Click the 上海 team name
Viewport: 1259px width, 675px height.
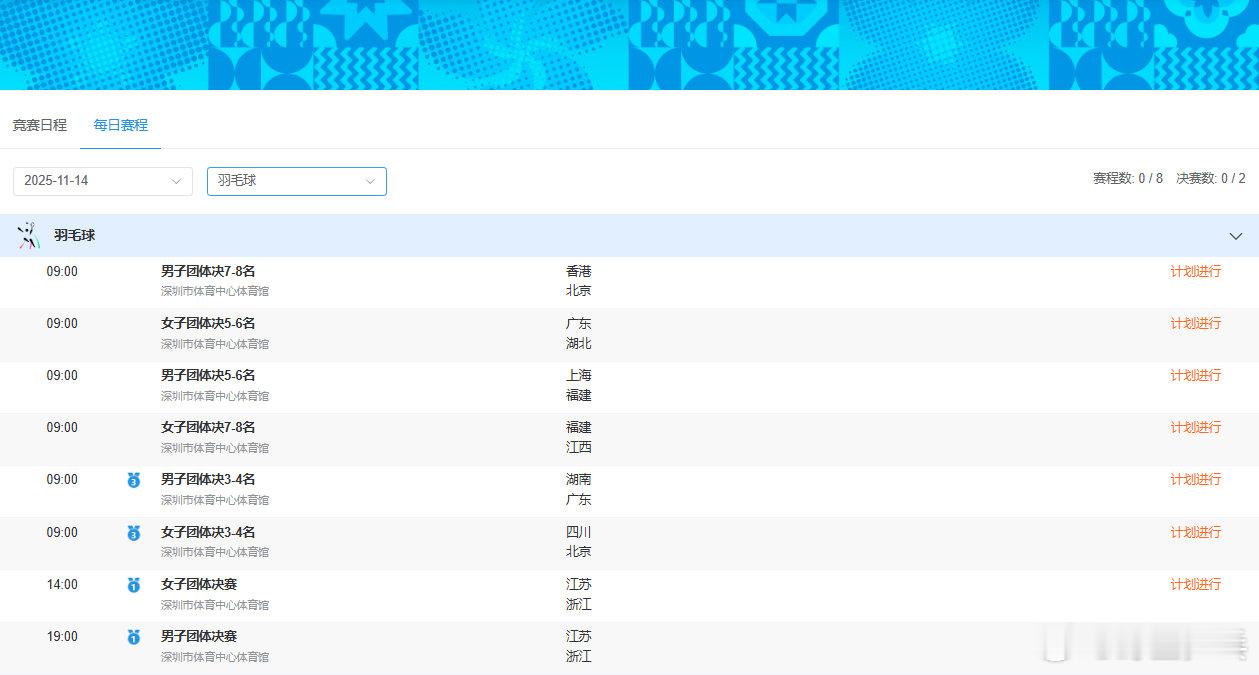(x=579, y=375)
